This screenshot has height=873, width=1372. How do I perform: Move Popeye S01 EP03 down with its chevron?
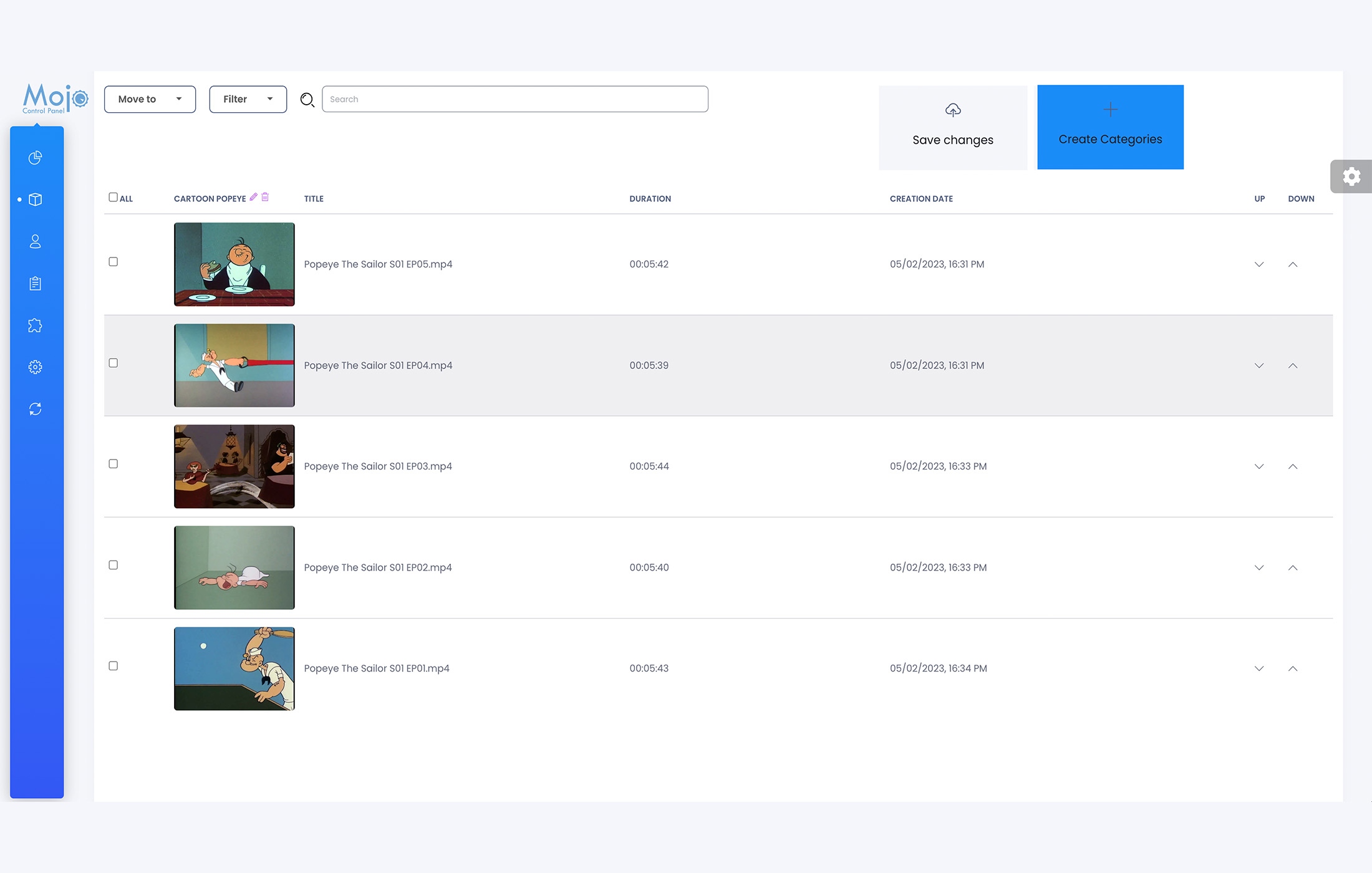1259,466
